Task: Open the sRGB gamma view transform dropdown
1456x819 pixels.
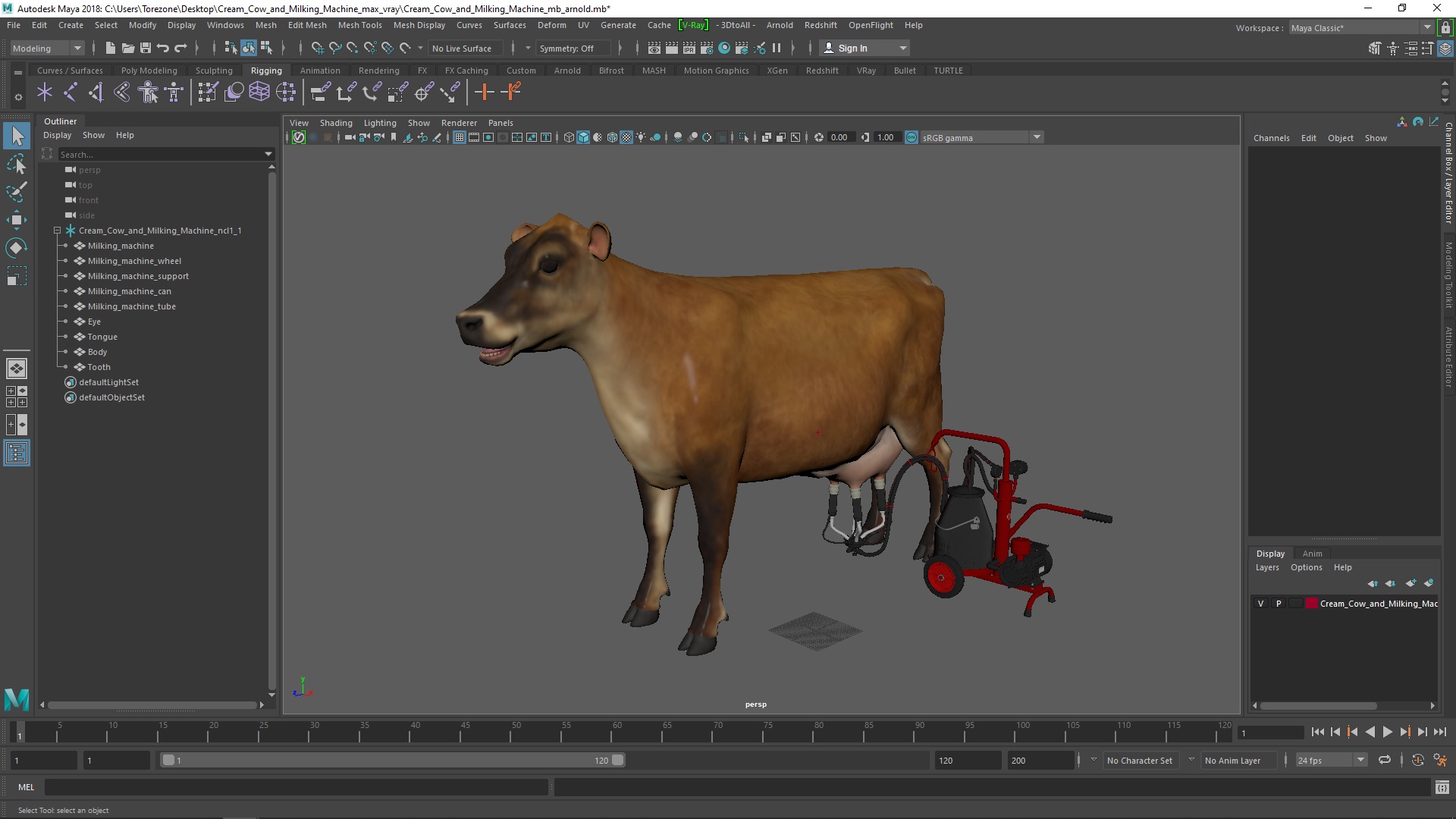Action: [x=1037, y=137]
